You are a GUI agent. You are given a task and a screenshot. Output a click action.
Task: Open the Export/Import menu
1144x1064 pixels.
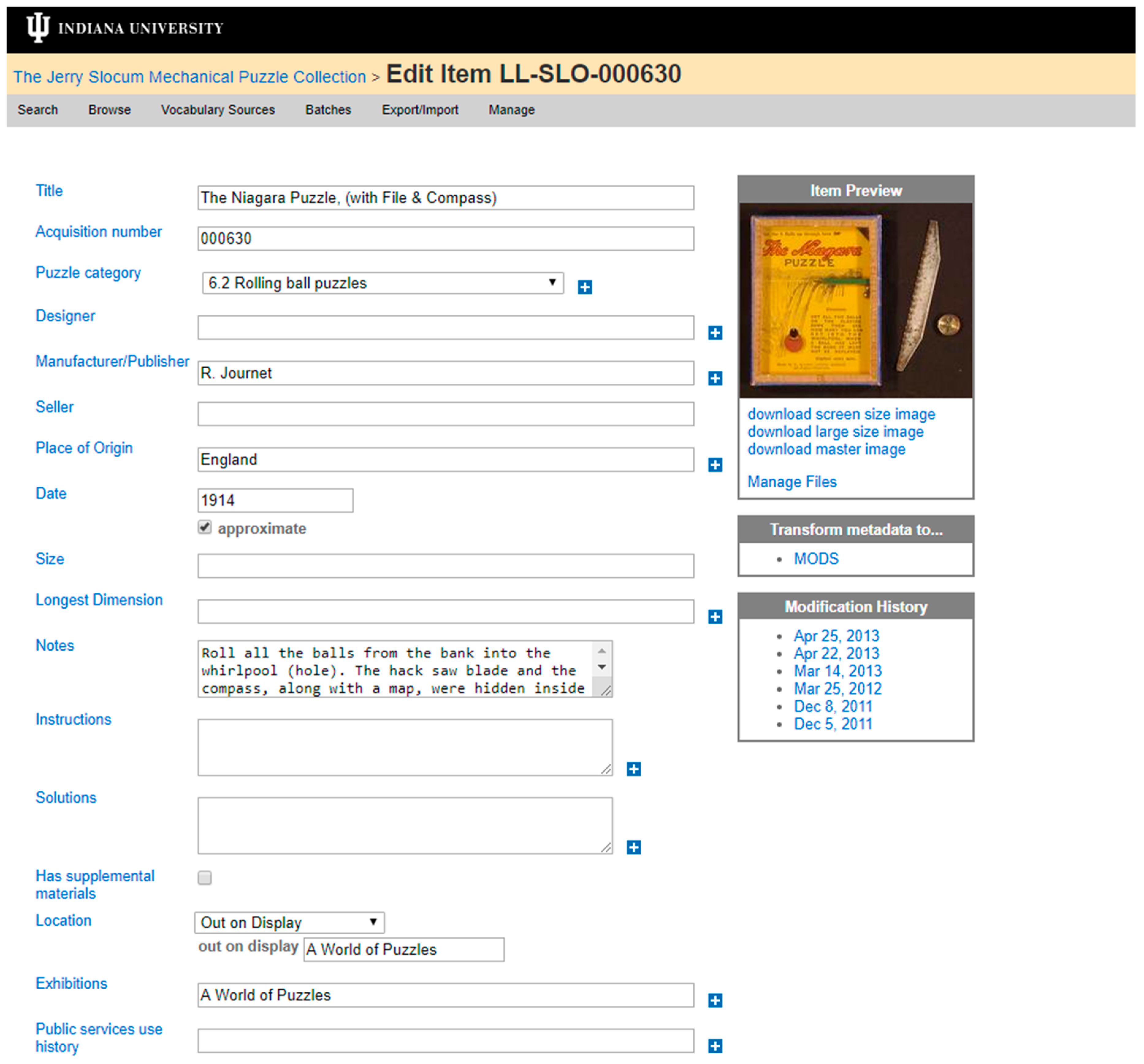click(x=420, y=110)
